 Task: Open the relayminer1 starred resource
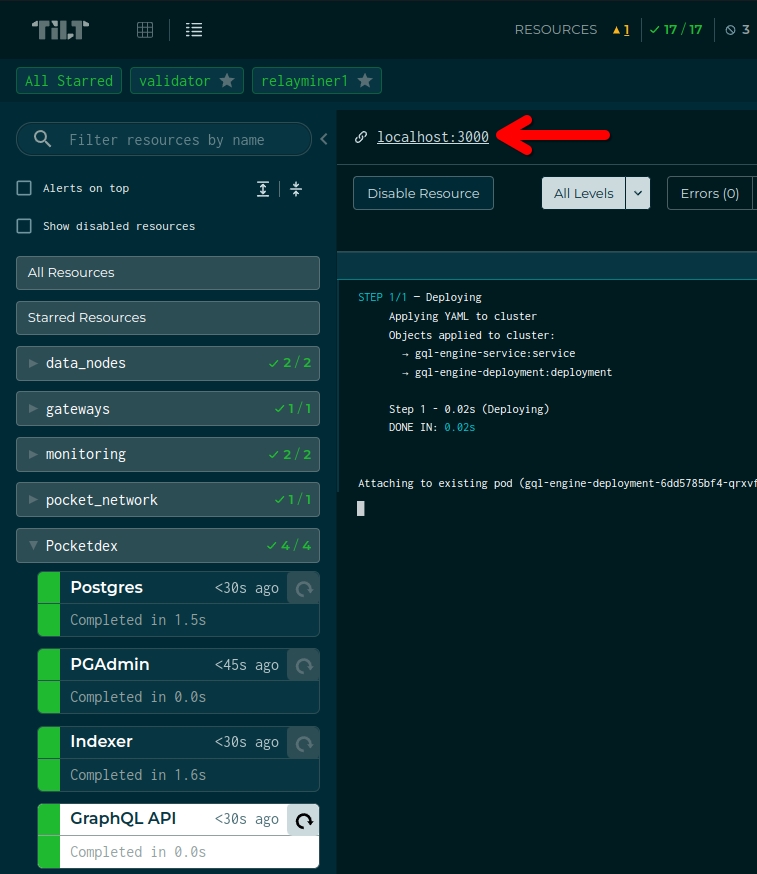point(304,81)
